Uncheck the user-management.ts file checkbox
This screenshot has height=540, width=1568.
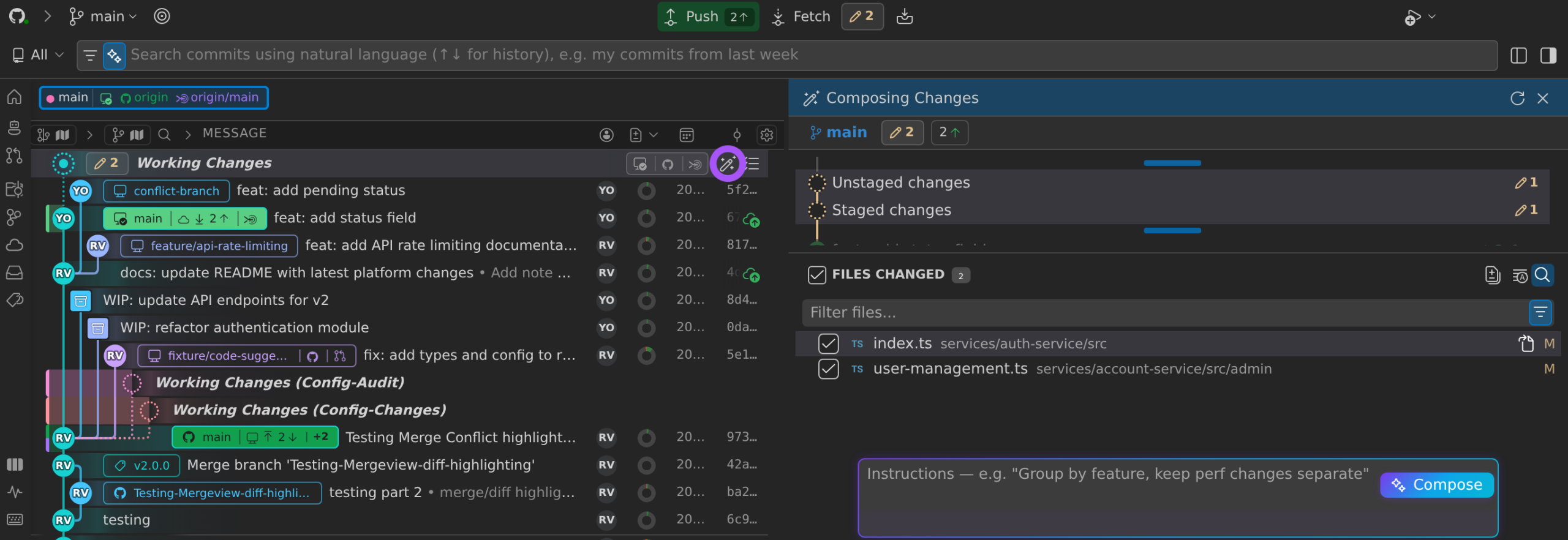click(x=828, y=369)
